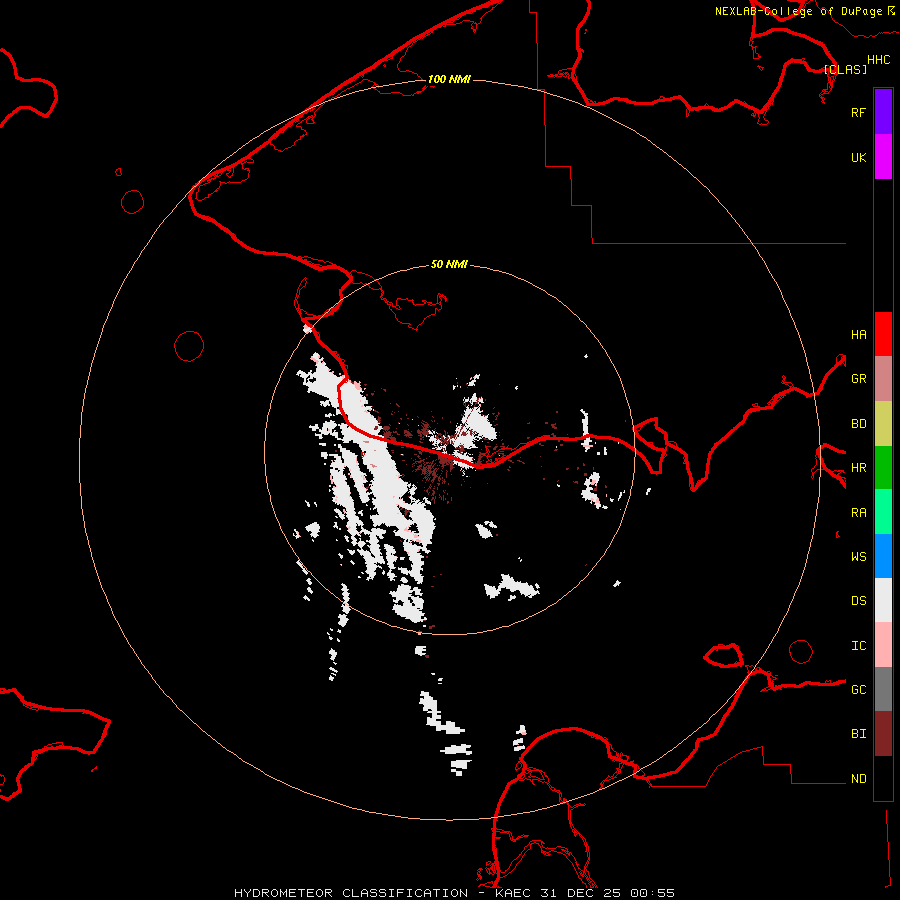Click the BD legend label

click(x=858, y=424)
